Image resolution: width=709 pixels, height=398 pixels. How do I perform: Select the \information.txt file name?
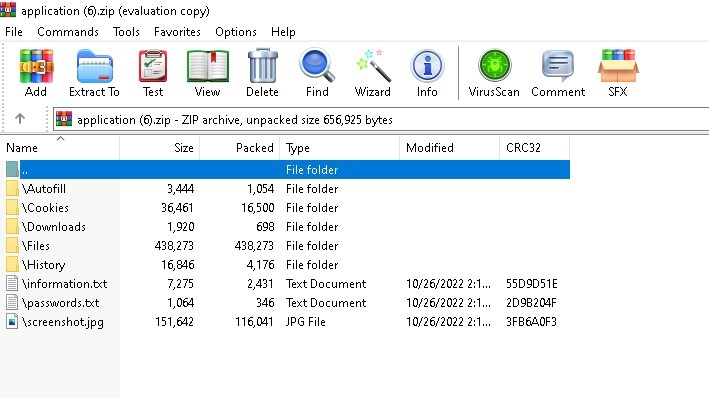coord(65,284)
